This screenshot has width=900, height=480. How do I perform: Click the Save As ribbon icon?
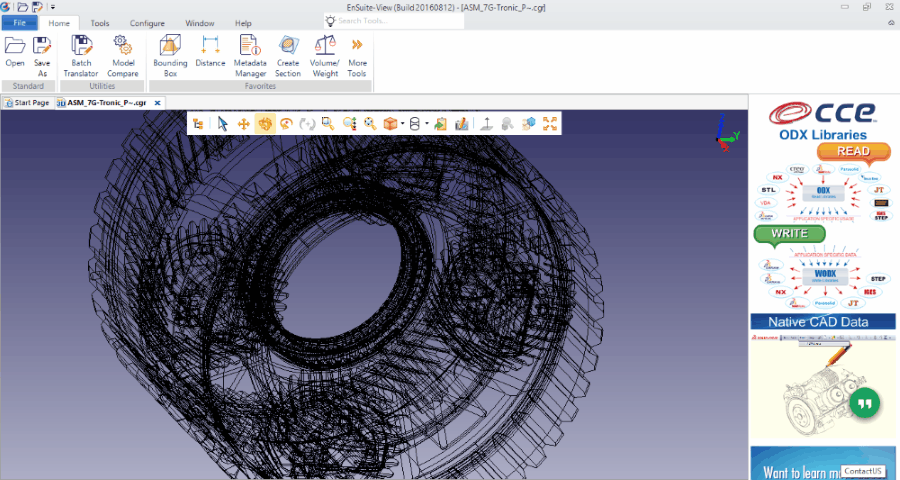[42, 56]
